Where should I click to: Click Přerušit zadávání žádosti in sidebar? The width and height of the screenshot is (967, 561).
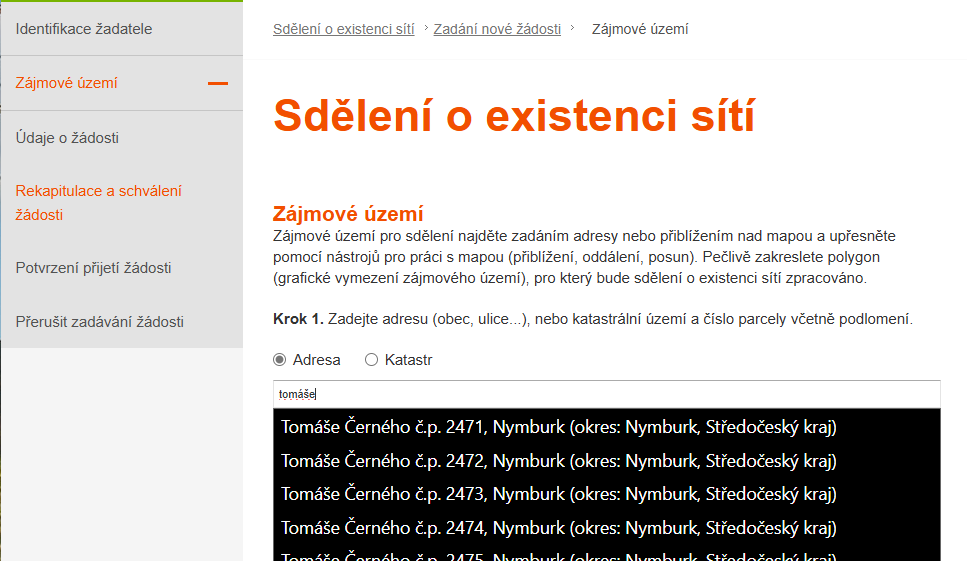(99, 322)
